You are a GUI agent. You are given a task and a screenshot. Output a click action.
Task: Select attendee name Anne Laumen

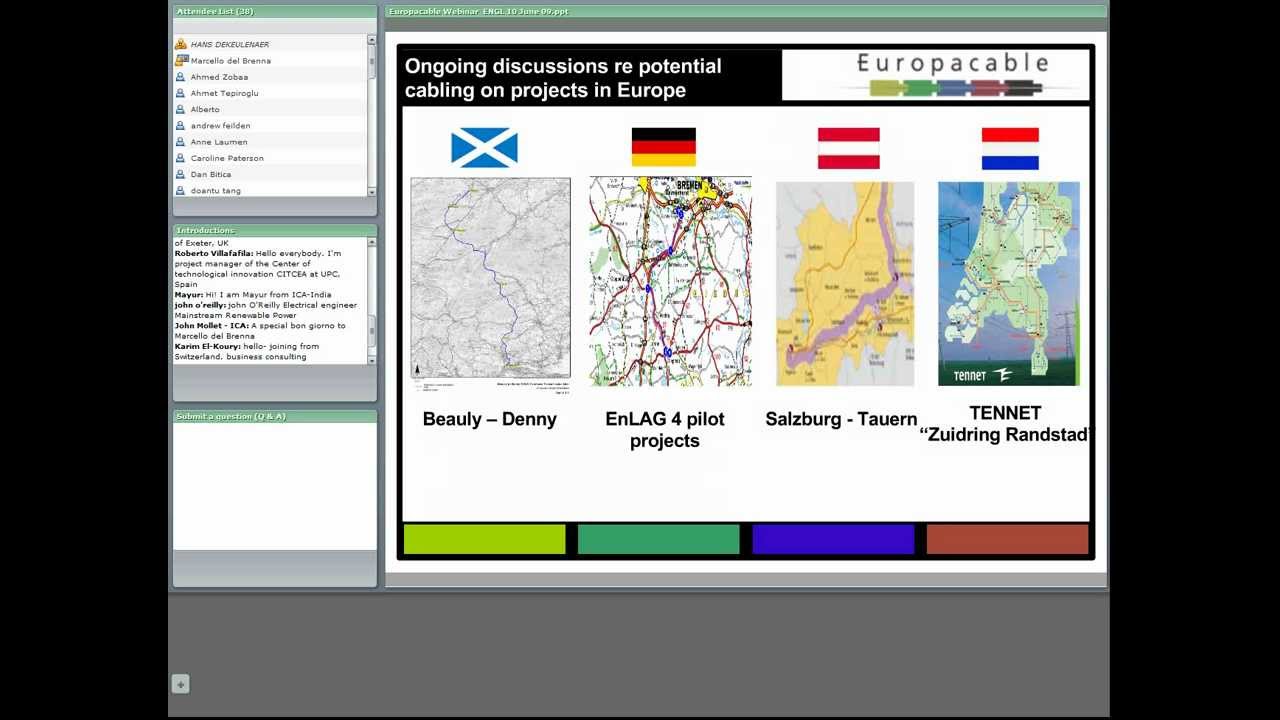[219, 142]
